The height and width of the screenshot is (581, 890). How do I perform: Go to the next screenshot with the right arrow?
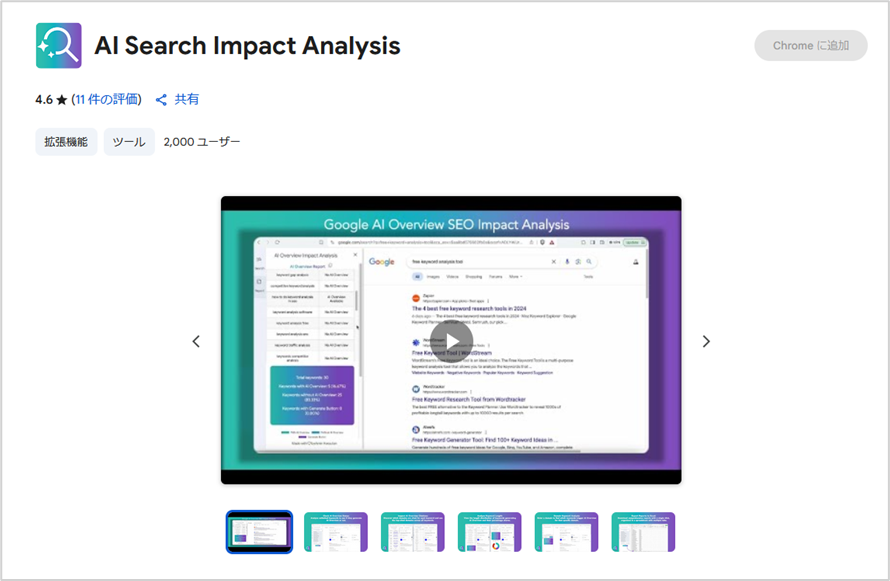[x=706, y=342]
